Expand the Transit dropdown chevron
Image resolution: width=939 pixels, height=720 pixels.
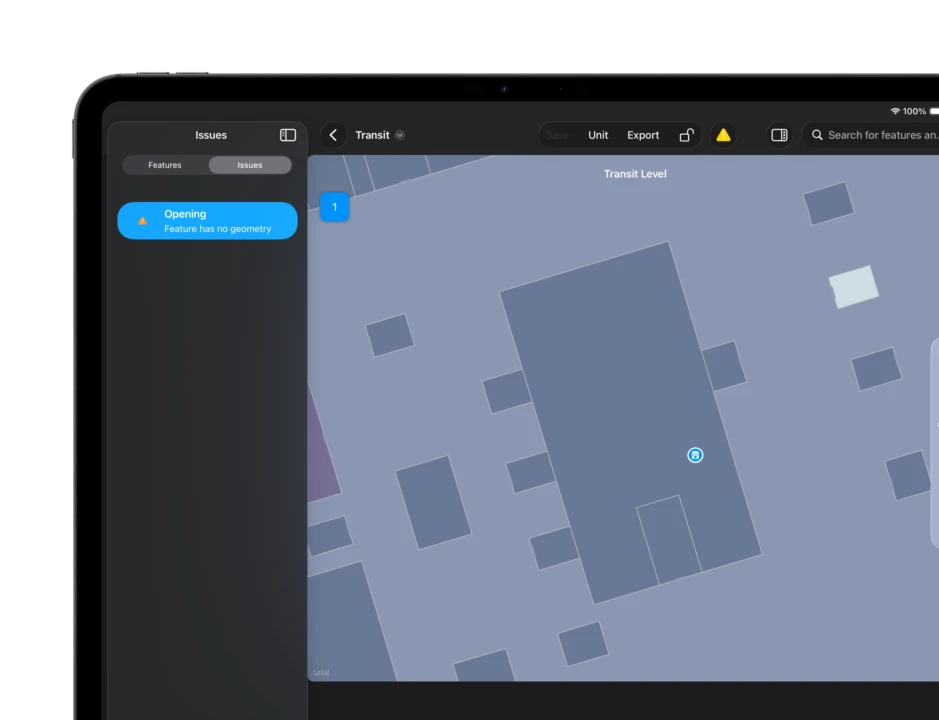[400, 135]
